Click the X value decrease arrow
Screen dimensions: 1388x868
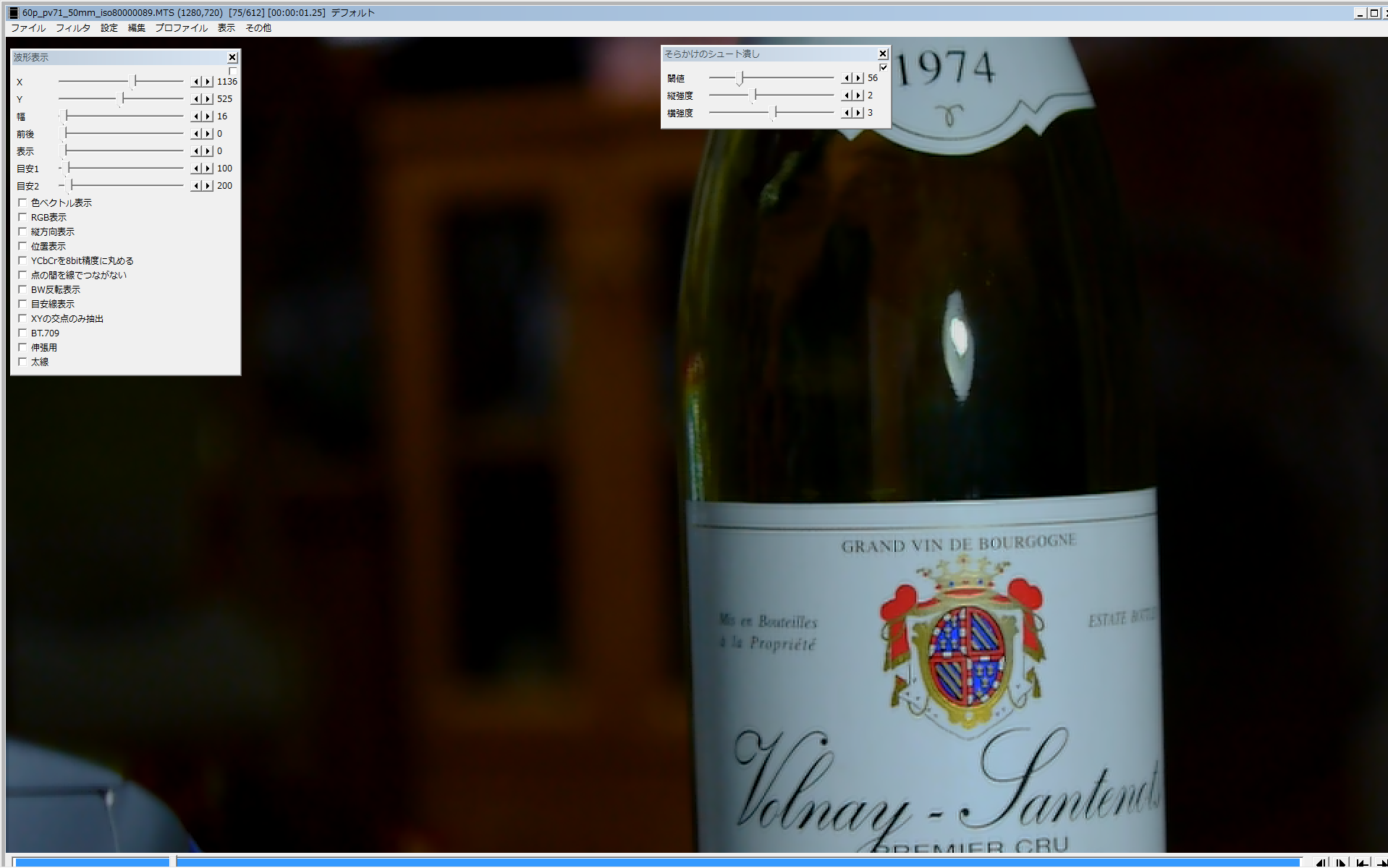pos(195,82)
